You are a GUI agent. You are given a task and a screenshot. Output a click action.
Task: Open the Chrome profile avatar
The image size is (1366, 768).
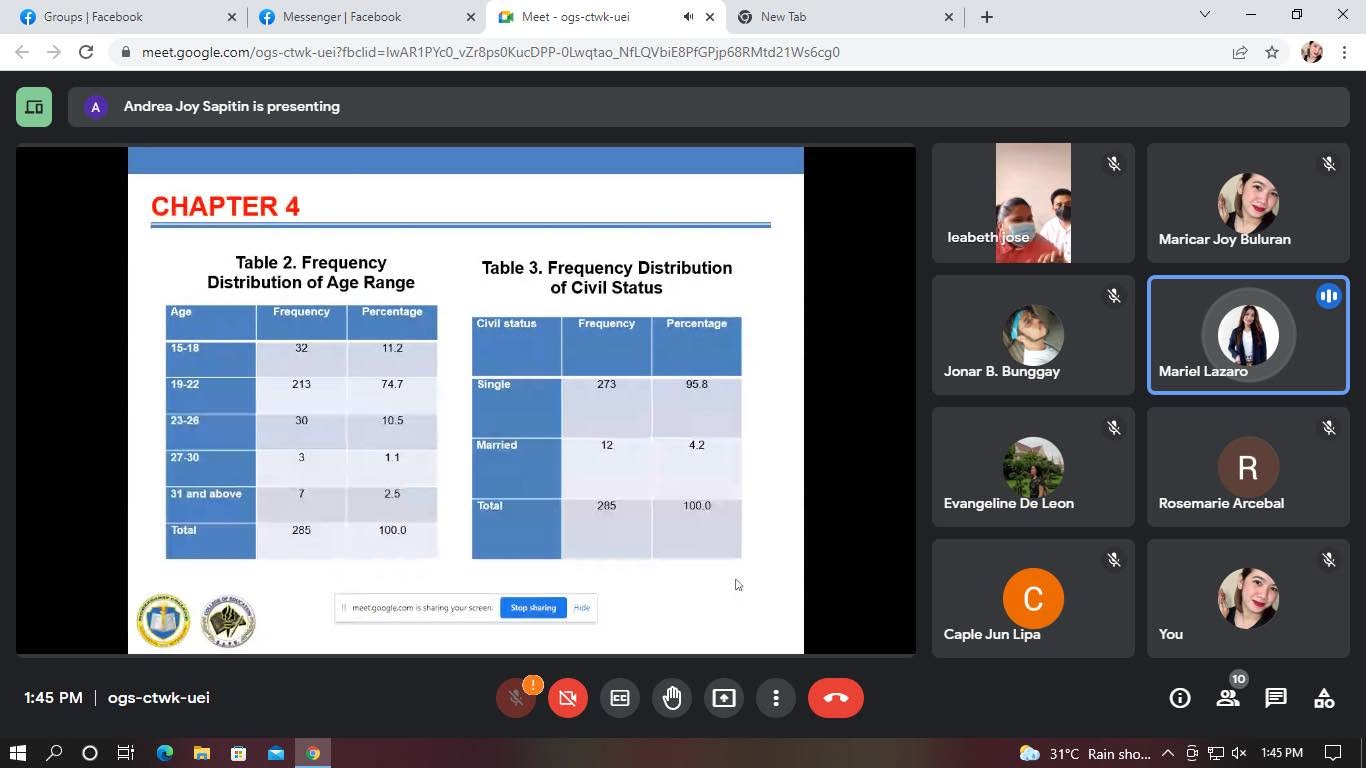tap(1312, 52)
